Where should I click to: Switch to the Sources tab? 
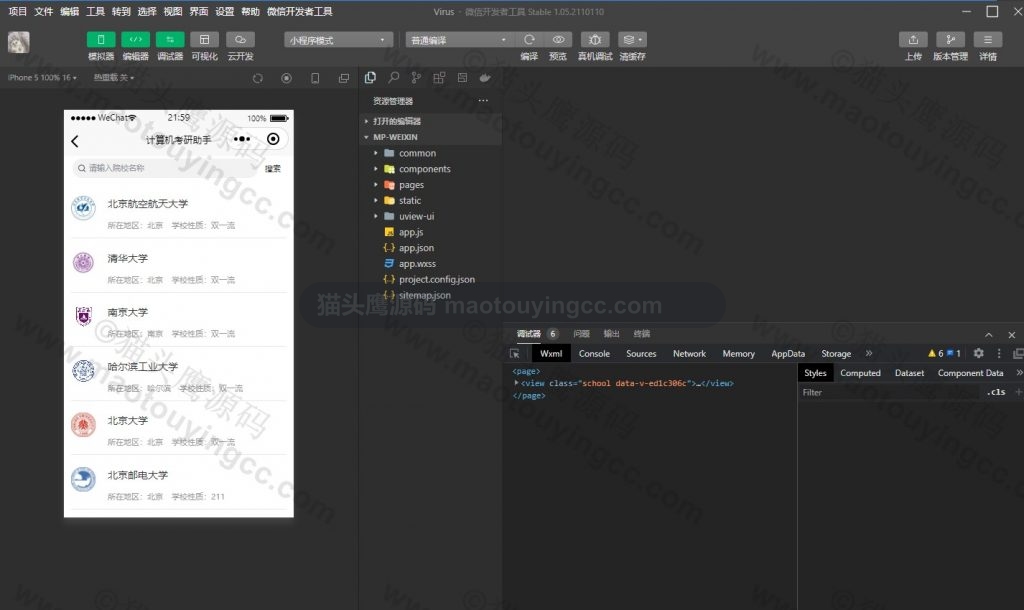click(641, 353)
